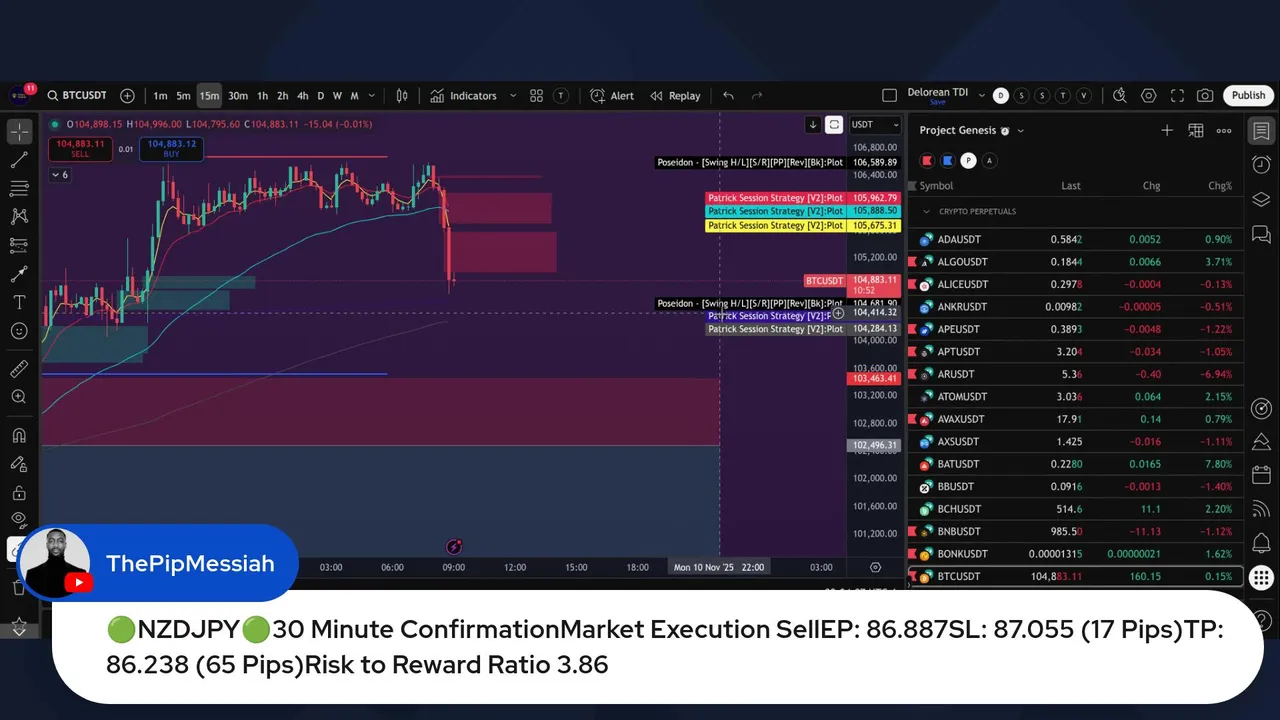Enter fullscreen mode
Viewport: 1280px width, 720px height.
tap(1177, 95)
